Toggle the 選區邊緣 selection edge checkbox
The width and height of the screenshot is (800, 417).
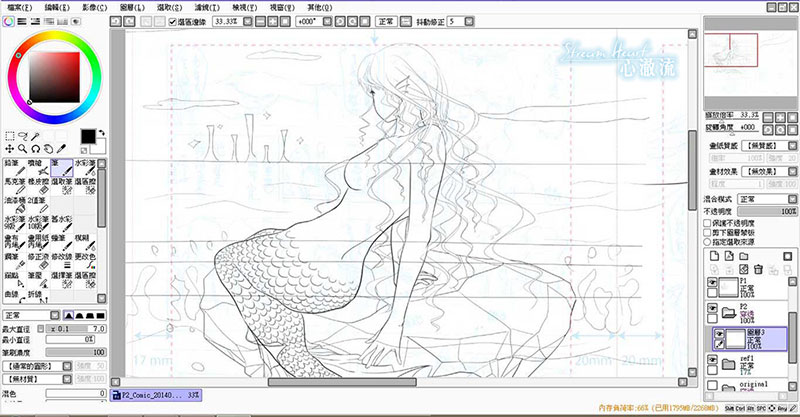click(x=172, y=22)
